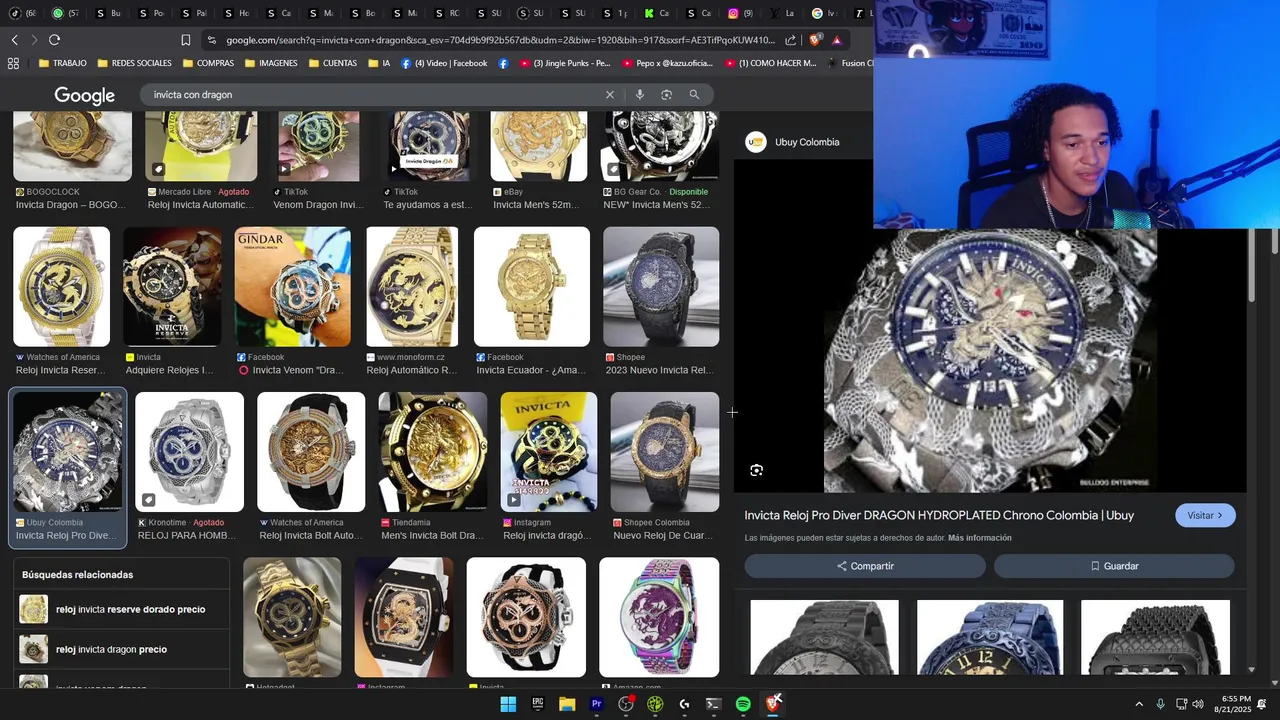This screenshot has height=720, width=1280.
Task: Open the Windows Start menu
Action: click(508, 704)
